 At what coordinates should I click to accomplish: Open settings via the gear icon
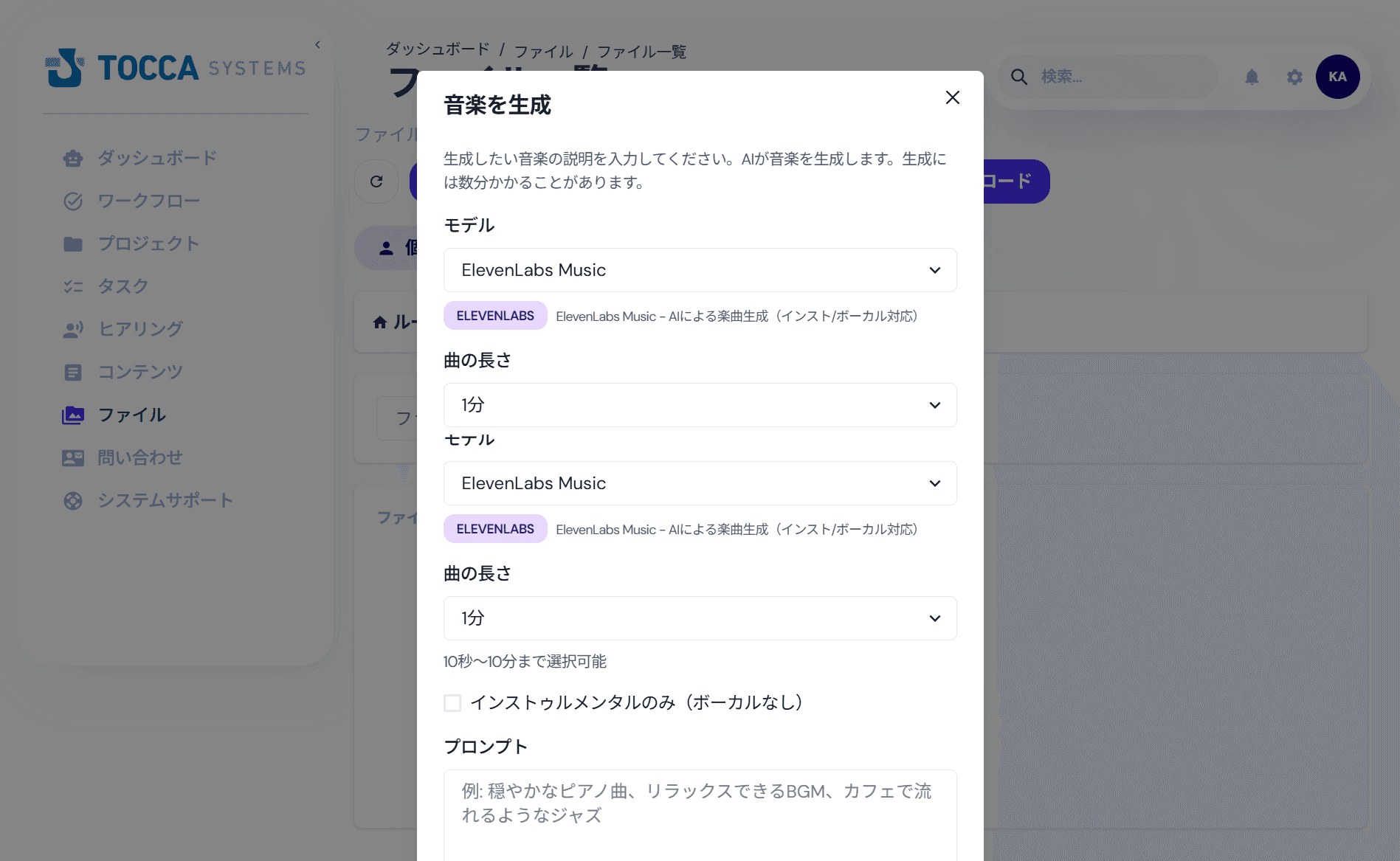(1294, 77)
